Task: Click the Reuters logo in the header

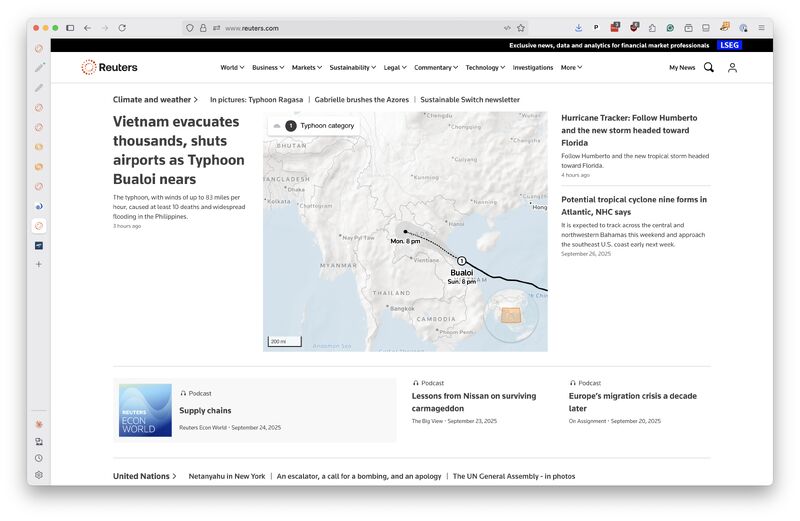Action: click(109, 67)
